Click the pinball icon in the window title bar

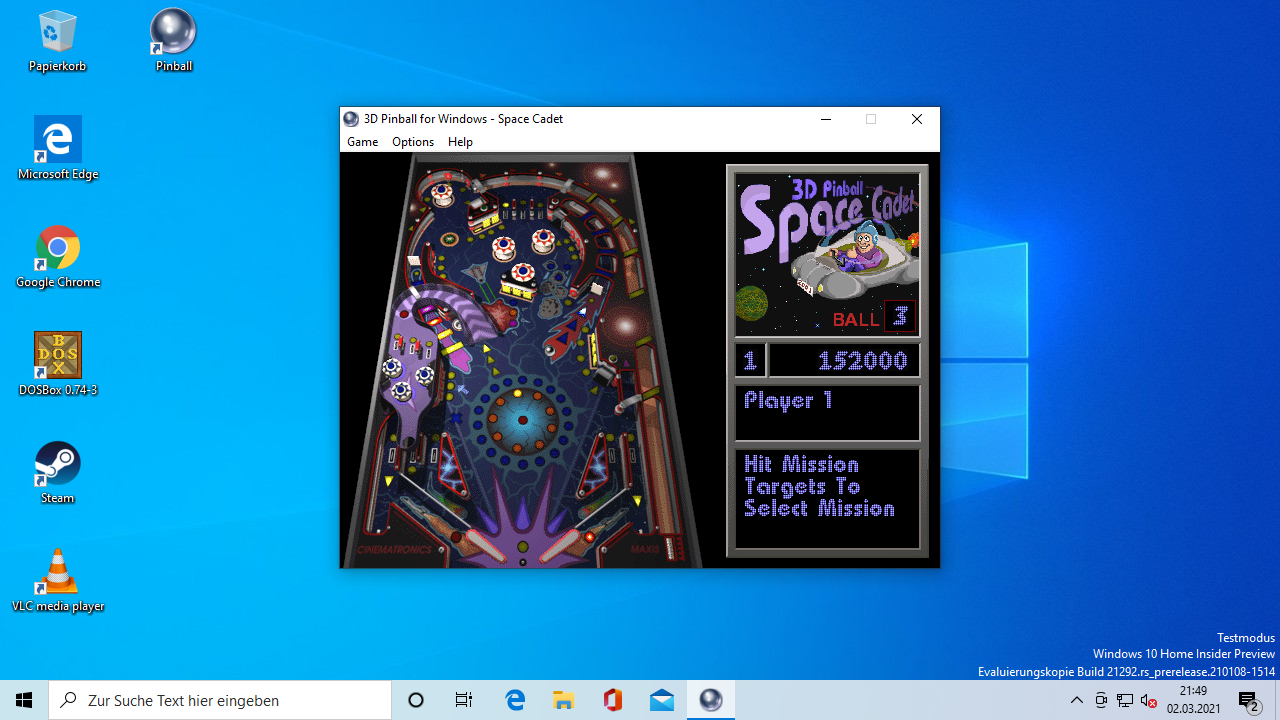coord(351,119)
